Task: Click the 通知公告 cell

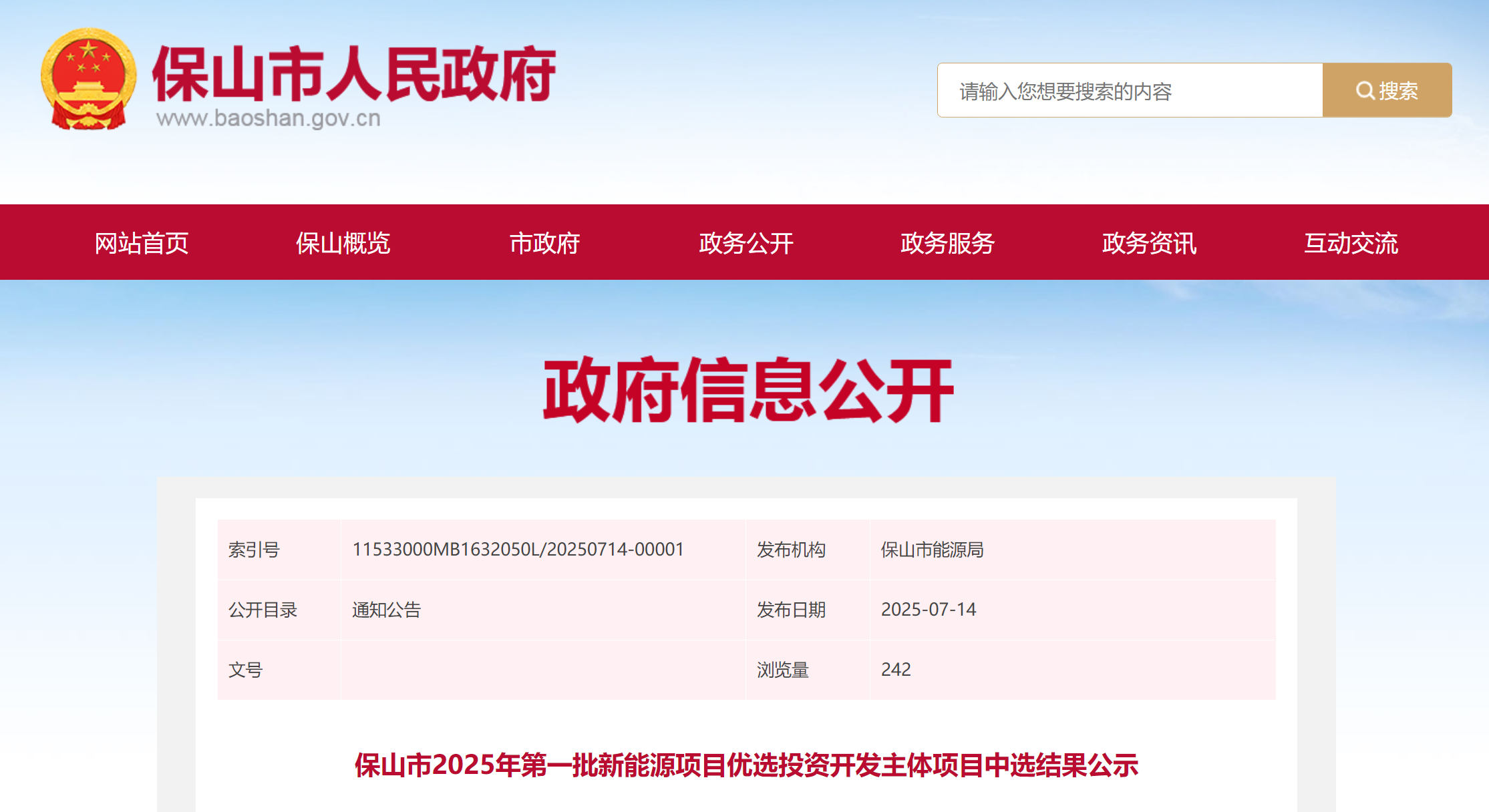Action: [x=543, y=610]
